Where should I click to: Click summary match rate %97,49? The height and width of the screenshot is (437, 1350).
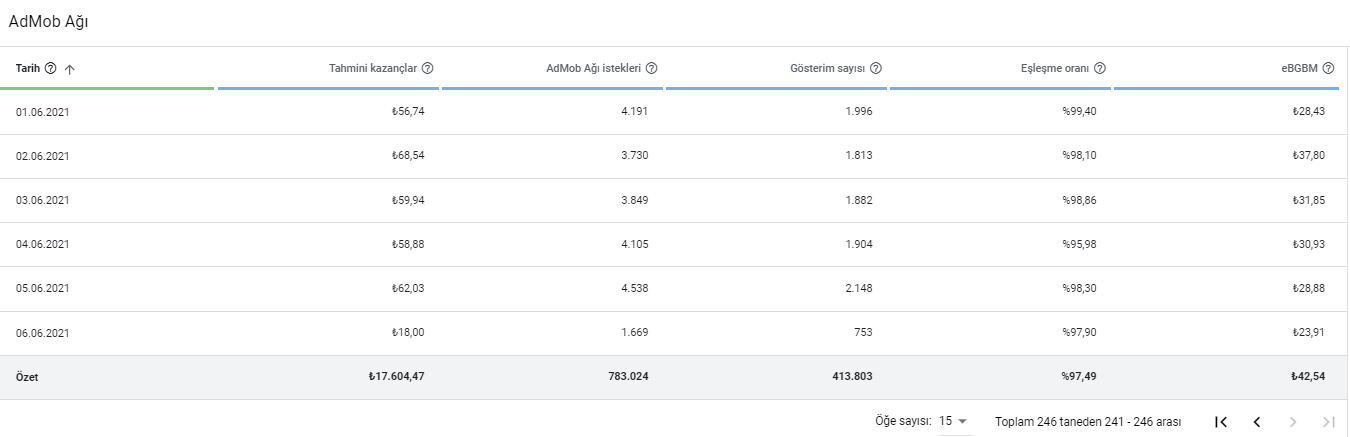point(1080,377)
